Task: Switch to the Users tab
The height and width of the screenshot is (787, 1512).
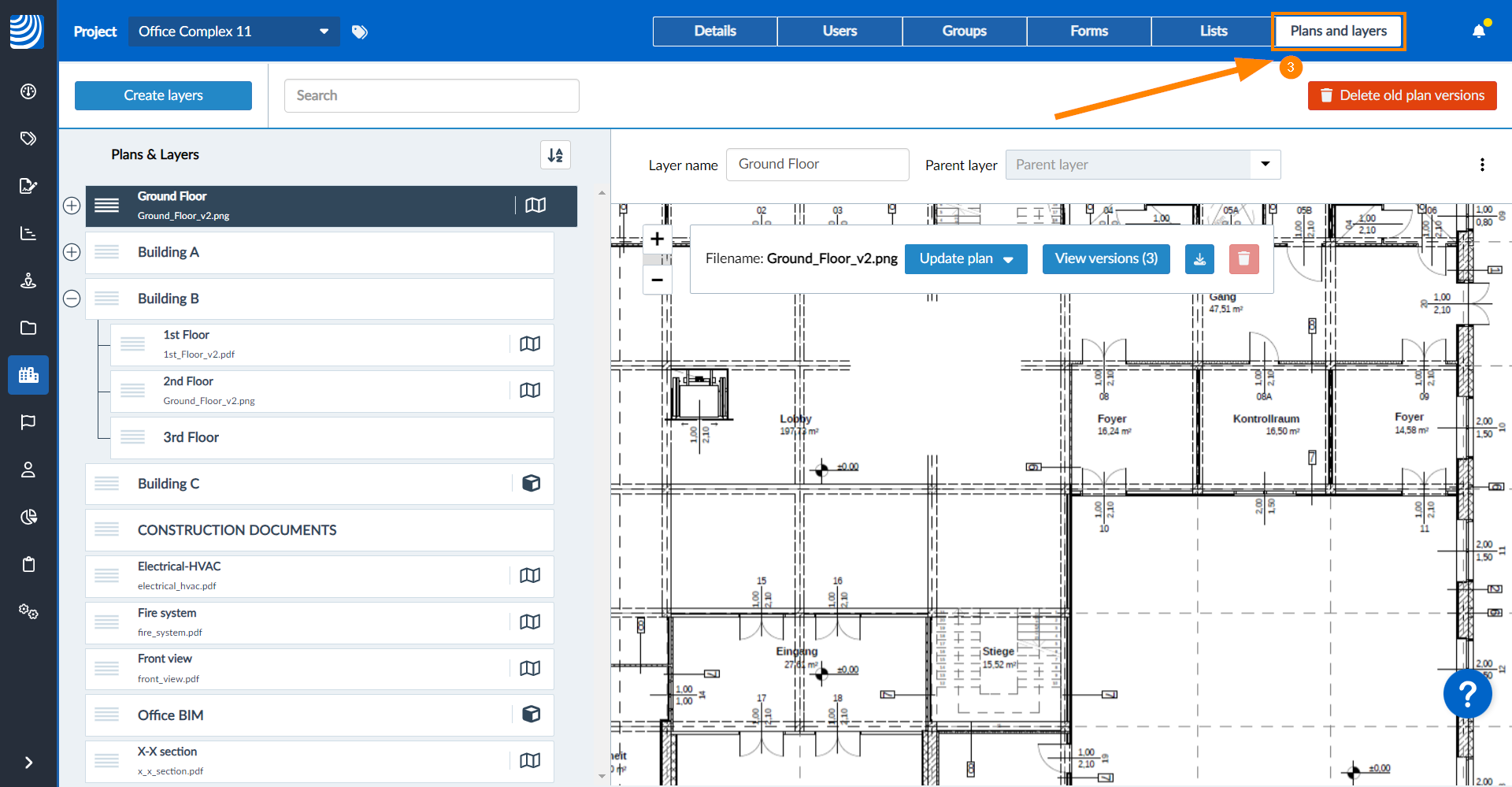Action: [839, 32]
